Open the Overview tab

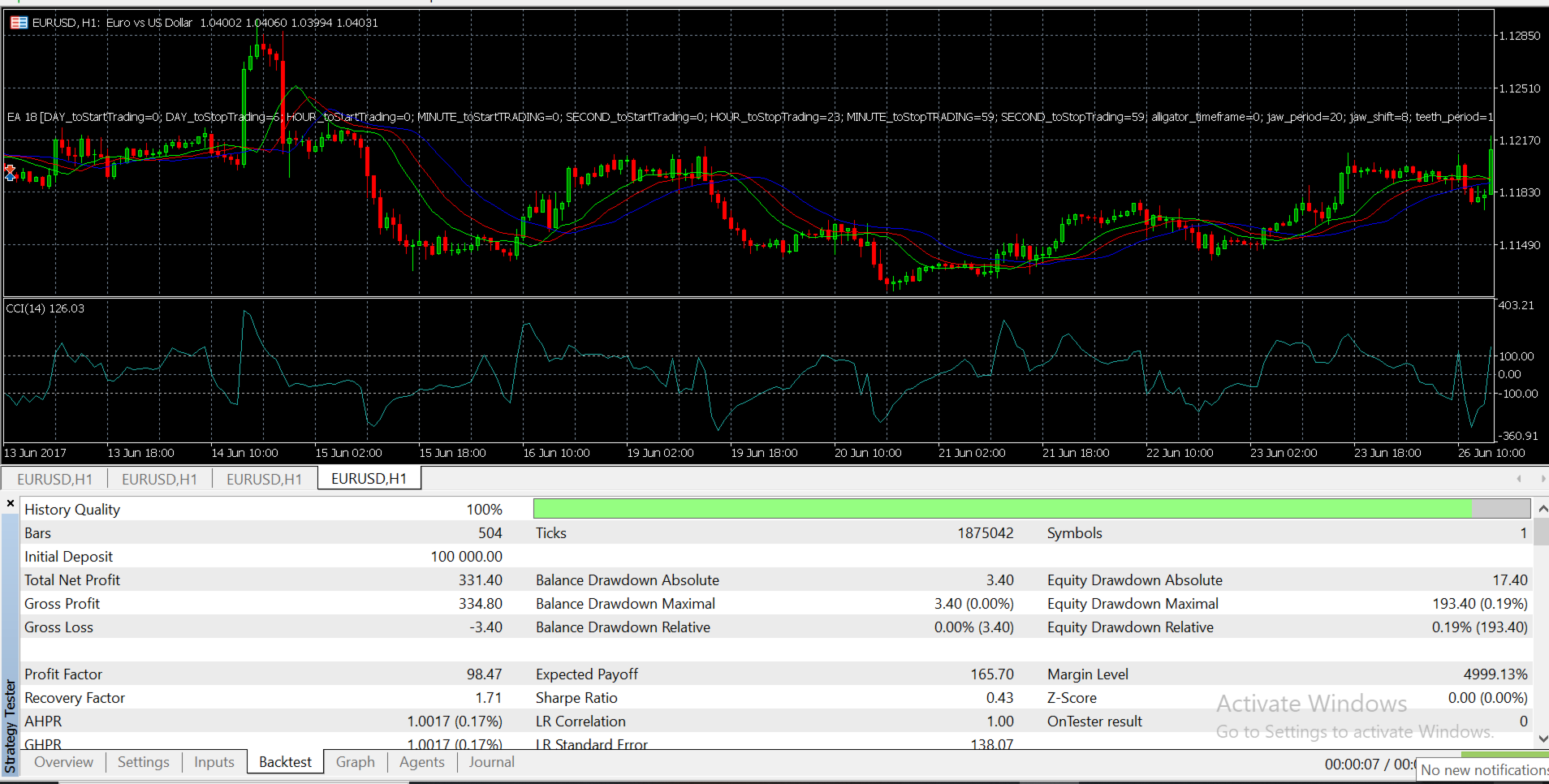pyautogui.click(x=63, y=762)
